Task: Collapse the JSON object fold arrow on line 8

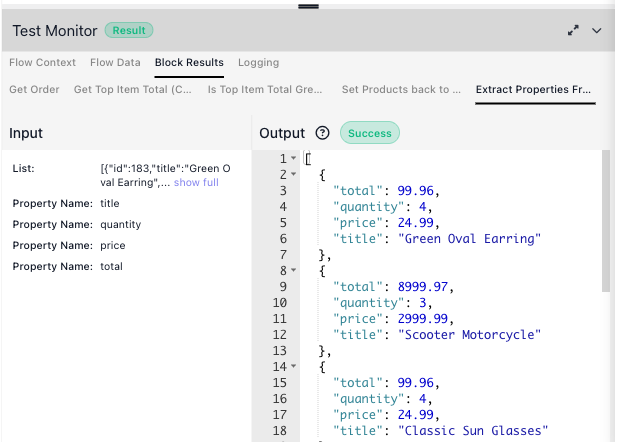Action: [x=294, y=270]
